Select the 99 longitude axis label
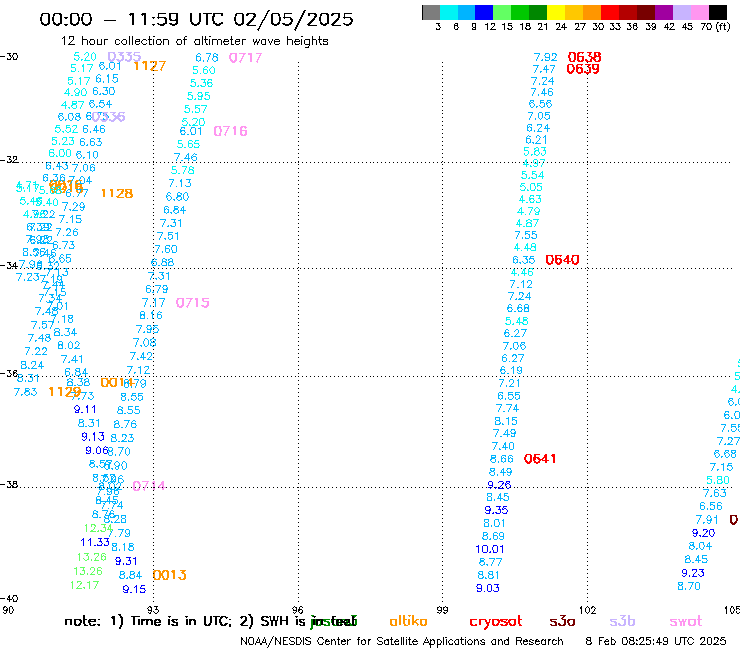 point(442,610)
